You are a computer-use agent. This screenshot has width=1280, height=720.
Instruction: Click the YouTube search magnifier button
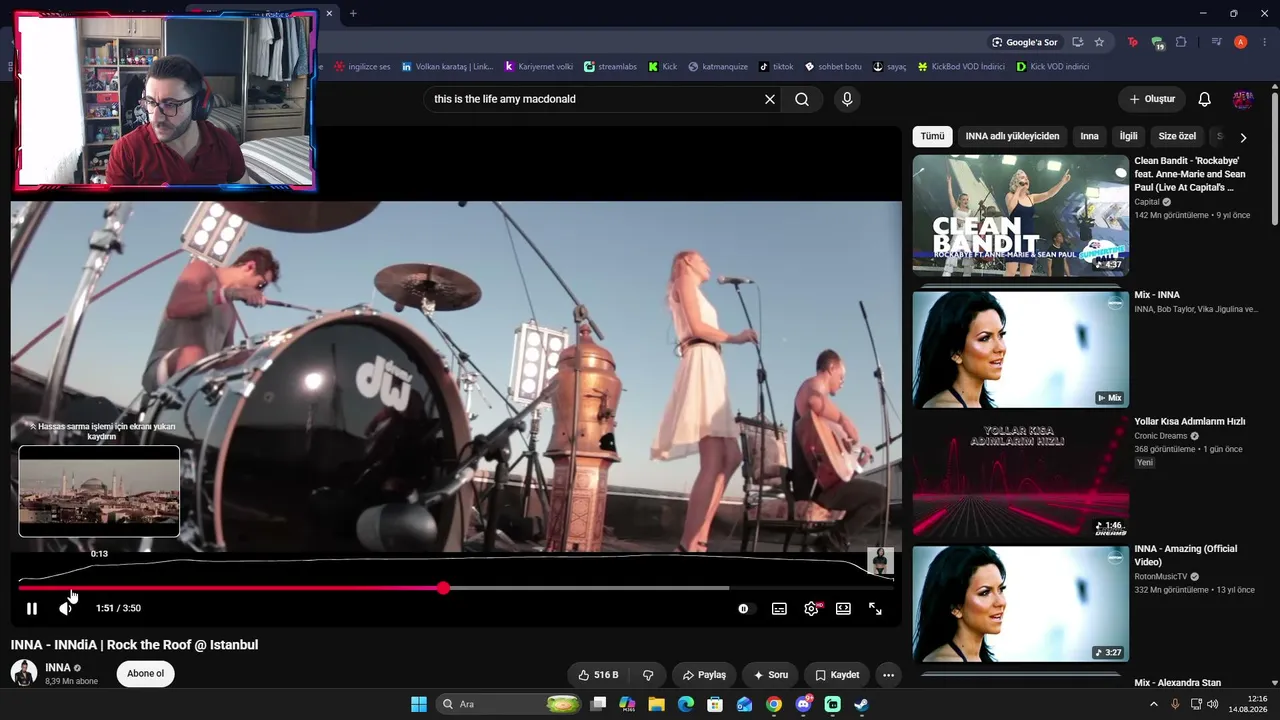click(802, 99)
